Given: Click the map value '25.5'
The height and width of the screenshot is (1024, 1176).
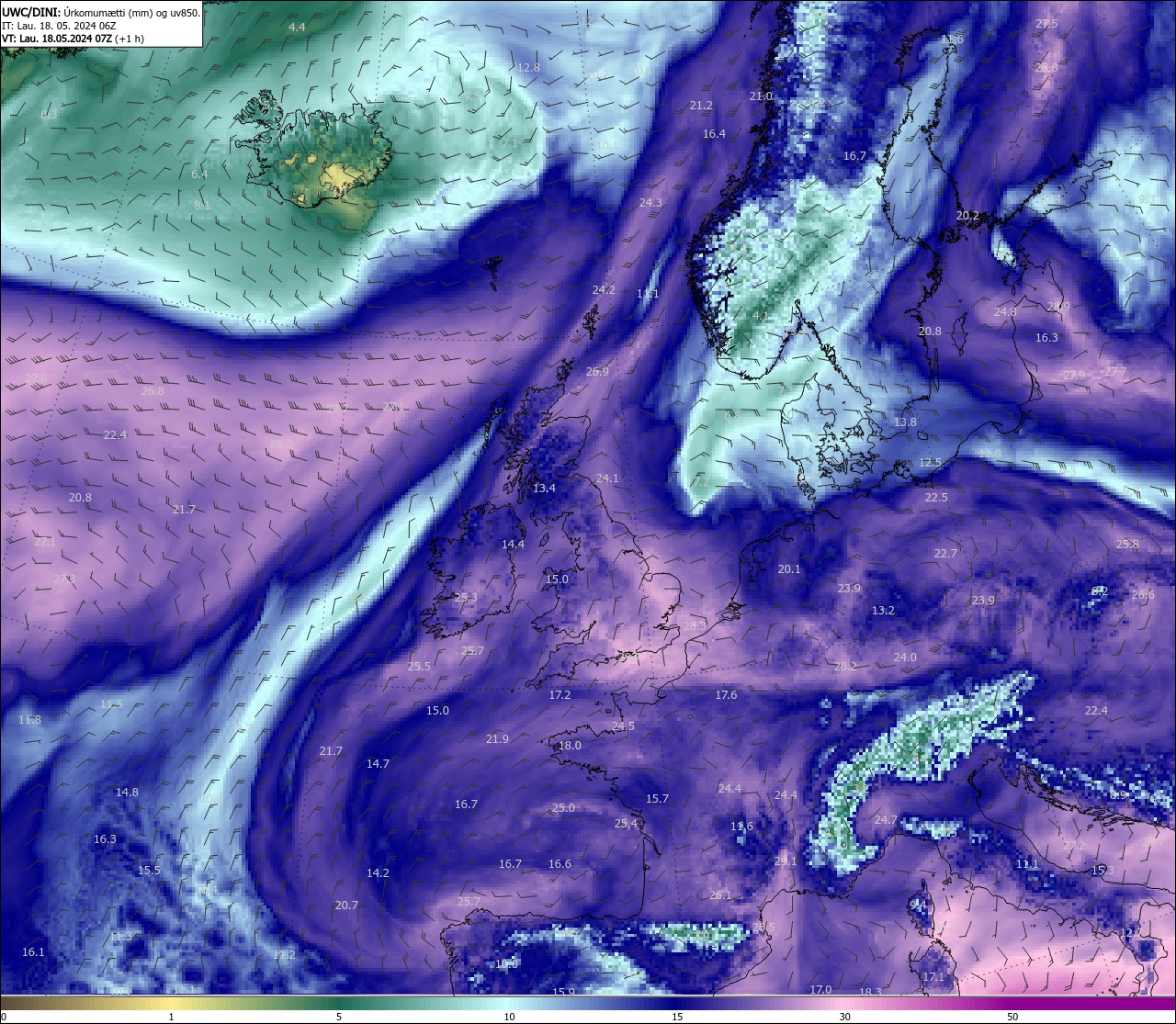Looking at the screenshot, I should coord(419,667).
